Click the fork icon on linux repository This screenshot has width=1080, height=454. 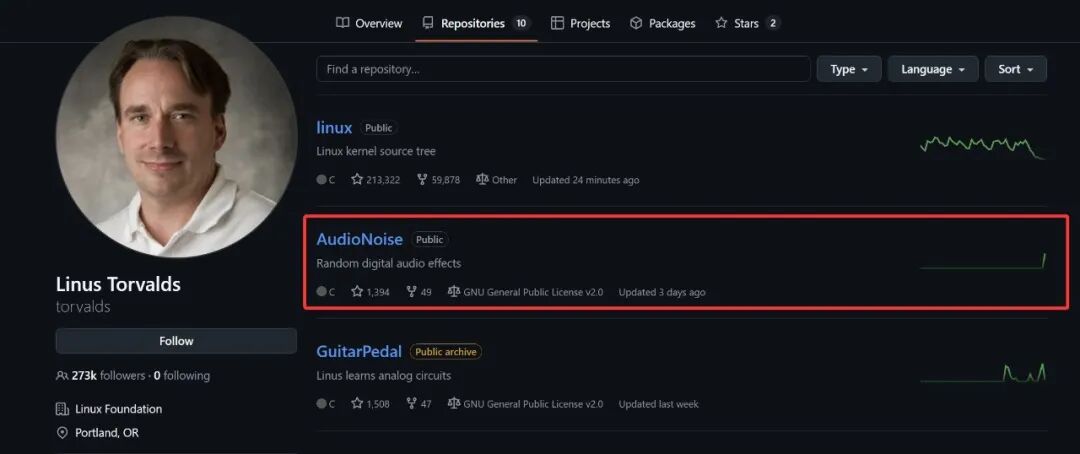tap(422, 180)
